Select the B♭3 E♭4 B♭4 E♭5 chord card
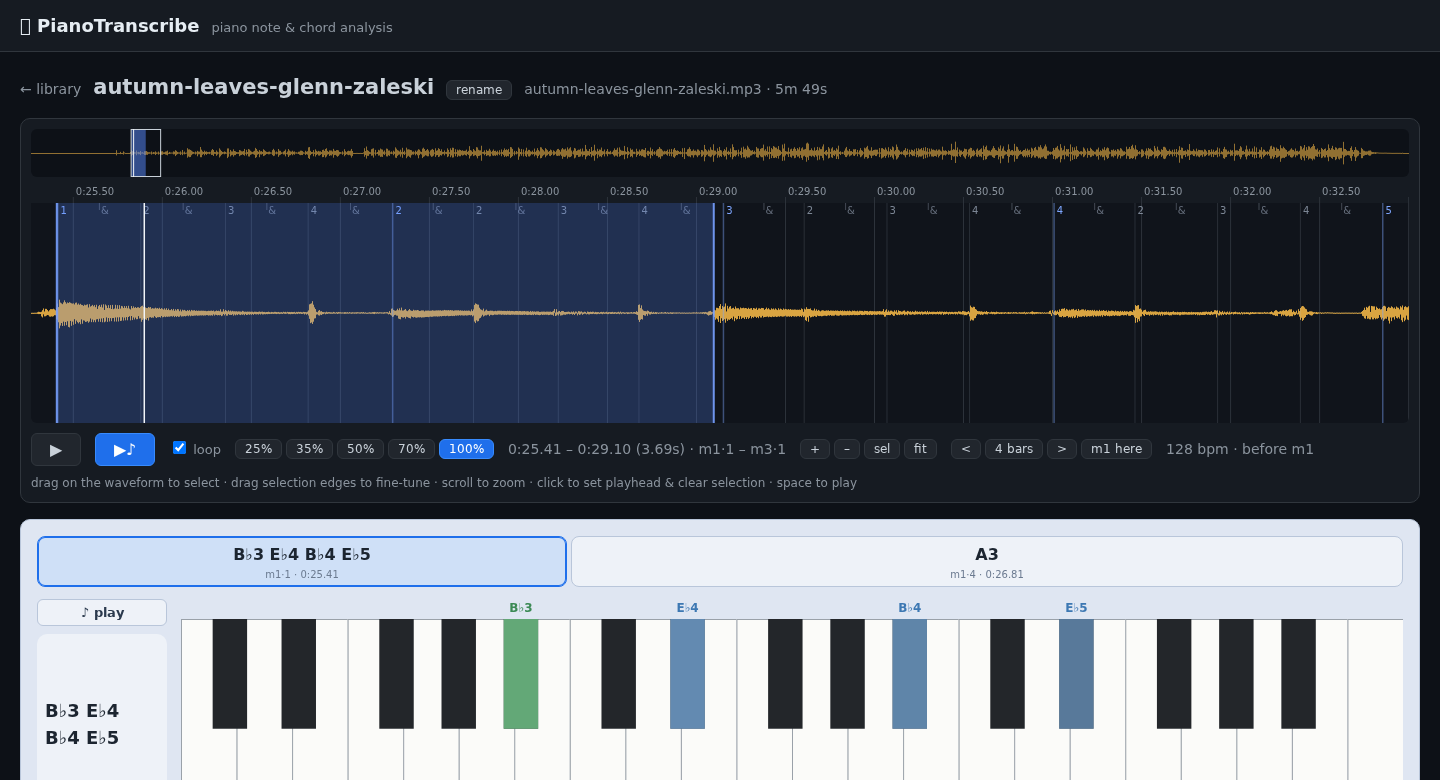The width and height of the screenshot is (1440, 780). point(302,561)
